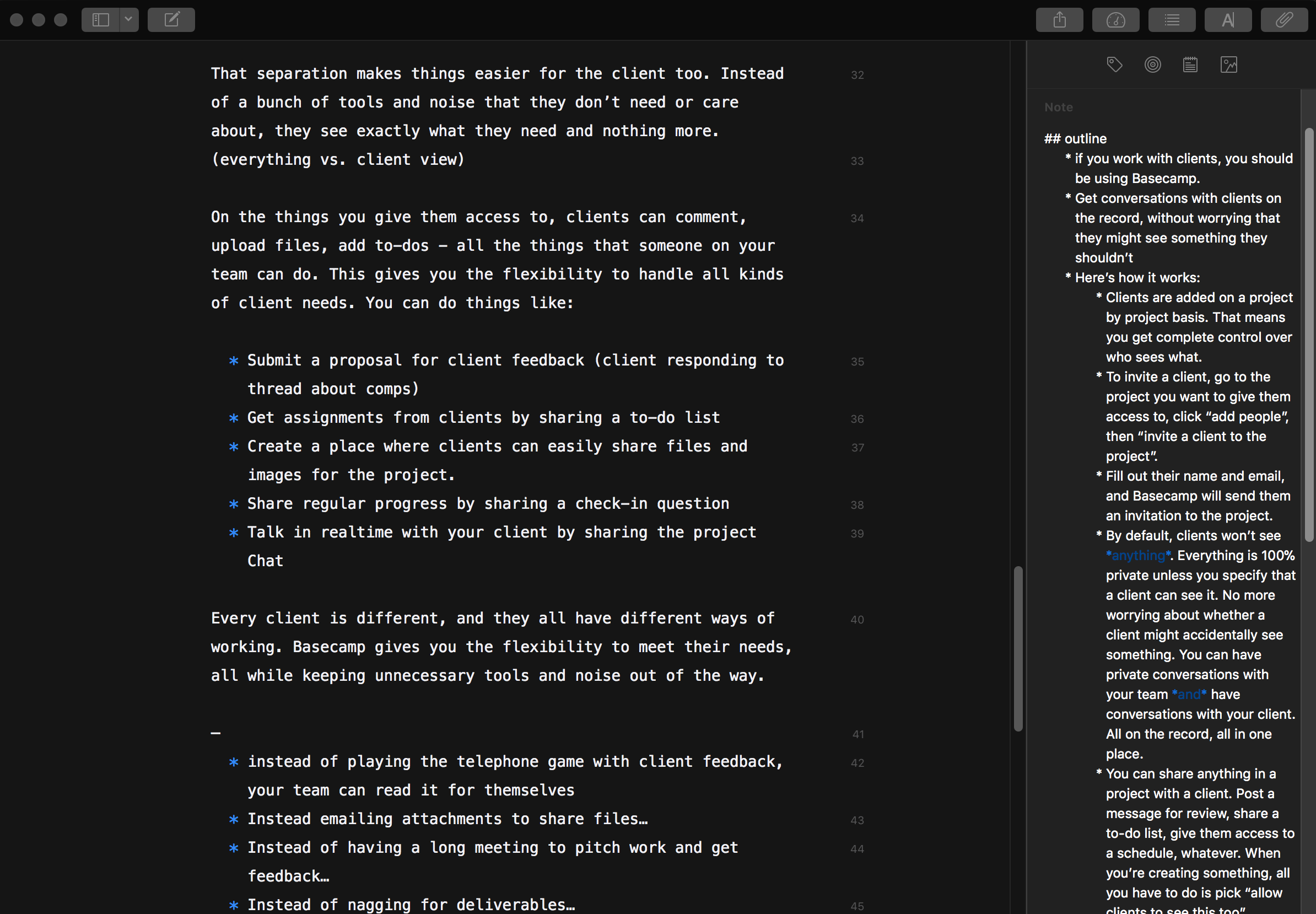1316x914 pixels.
Task: Click paragraph number 44
Action: pos(857,849)
